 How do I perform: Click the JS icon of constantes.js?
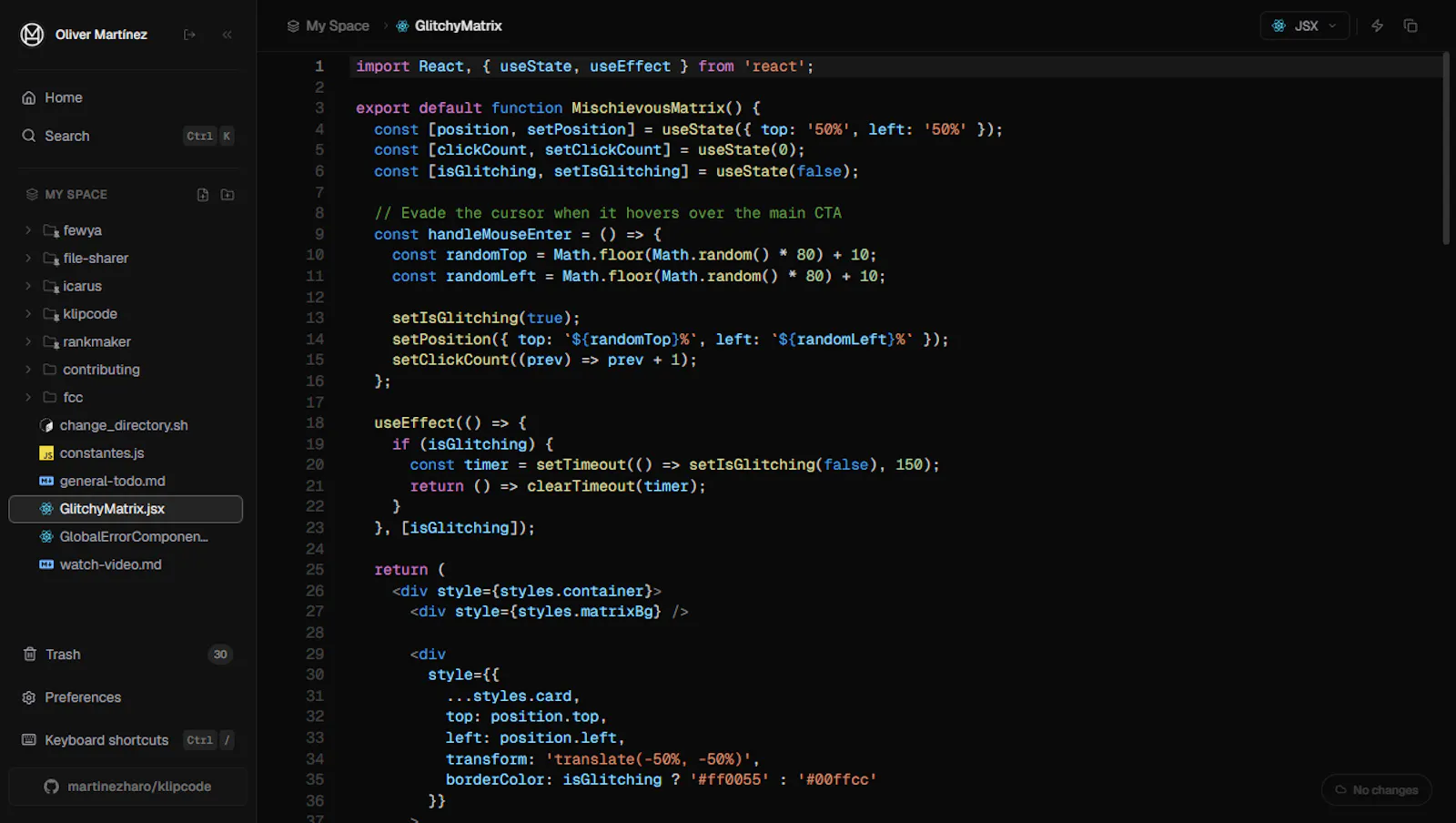click(x=46, y=453)
